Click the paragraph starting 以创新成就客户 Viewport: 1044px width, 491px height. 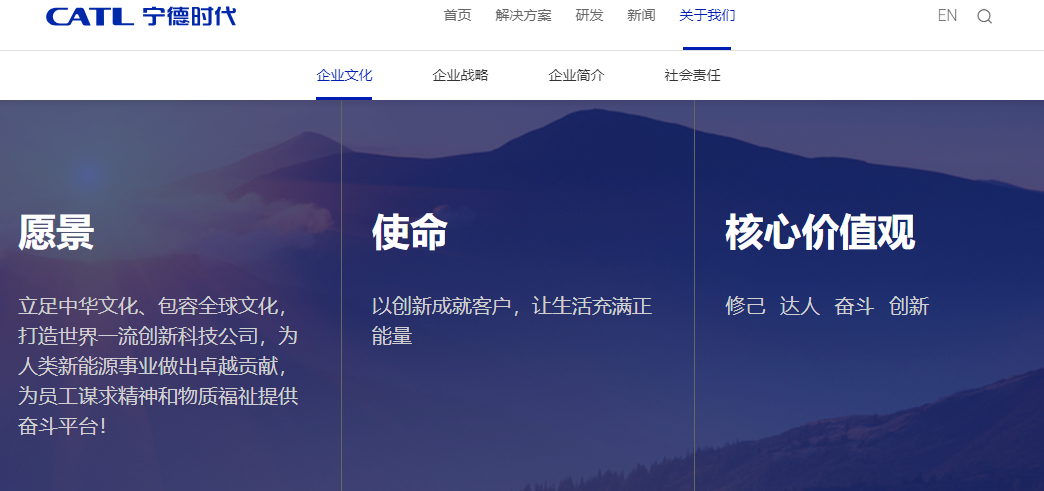point(512,321)
